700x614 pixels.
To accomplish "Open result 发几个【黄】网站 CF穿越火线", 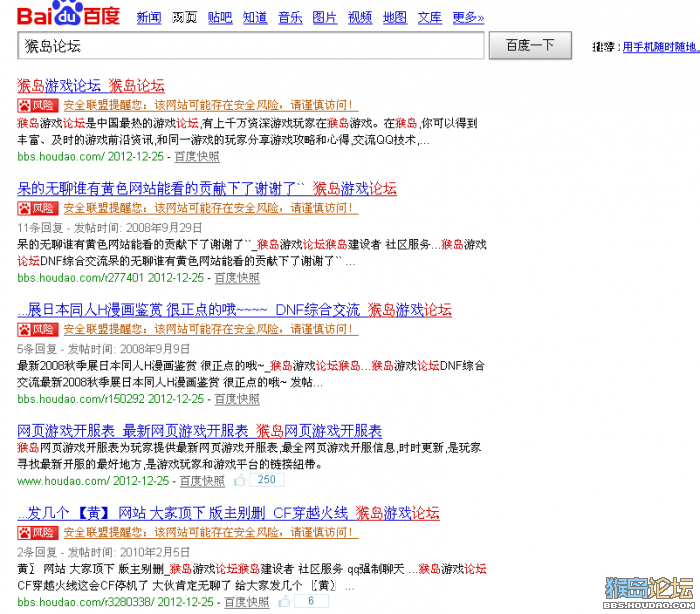I will (229, 513).
